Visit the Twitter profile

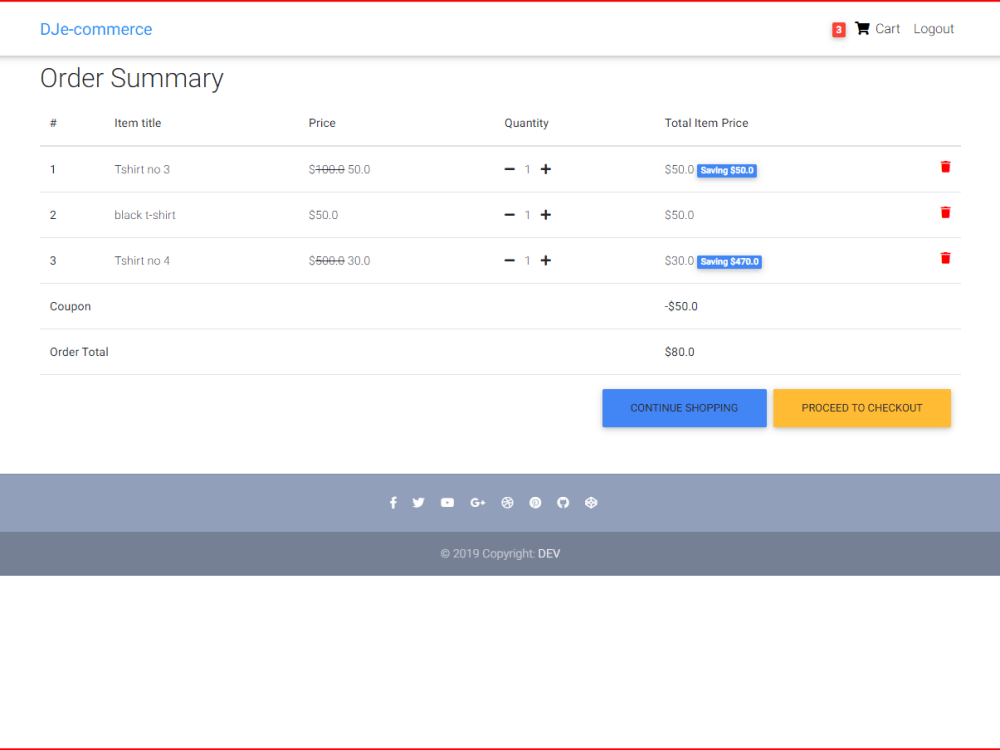[x=418, y=502]
